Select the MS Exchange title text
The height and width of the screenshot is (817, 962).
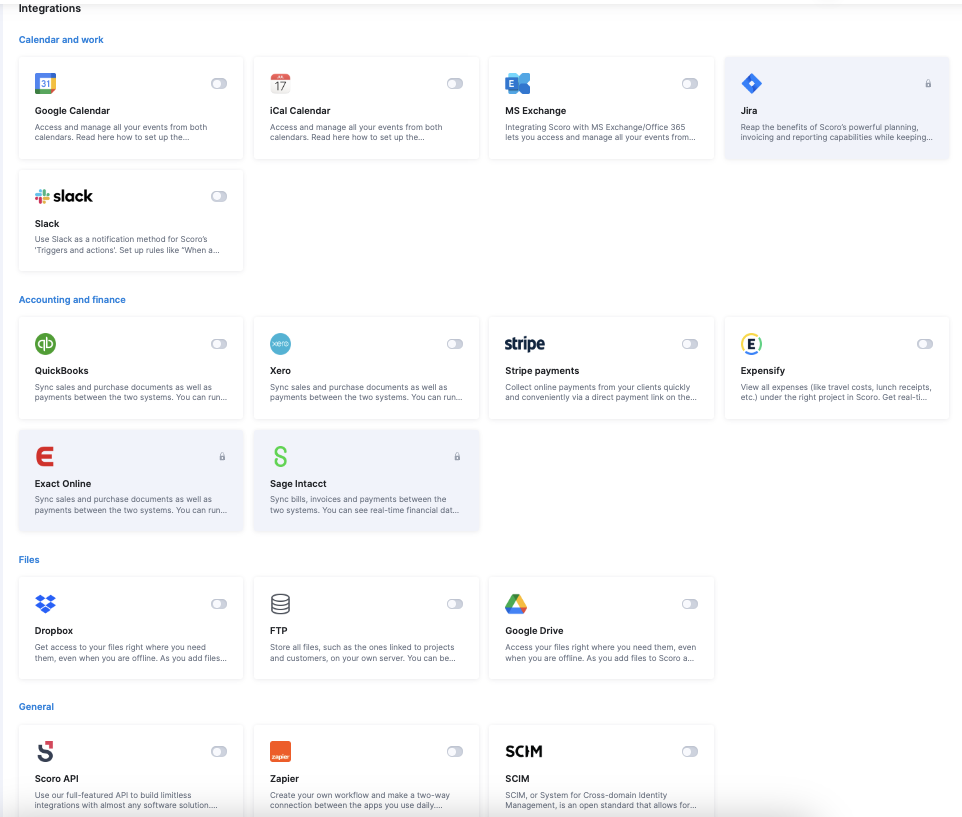coord(536,111)
